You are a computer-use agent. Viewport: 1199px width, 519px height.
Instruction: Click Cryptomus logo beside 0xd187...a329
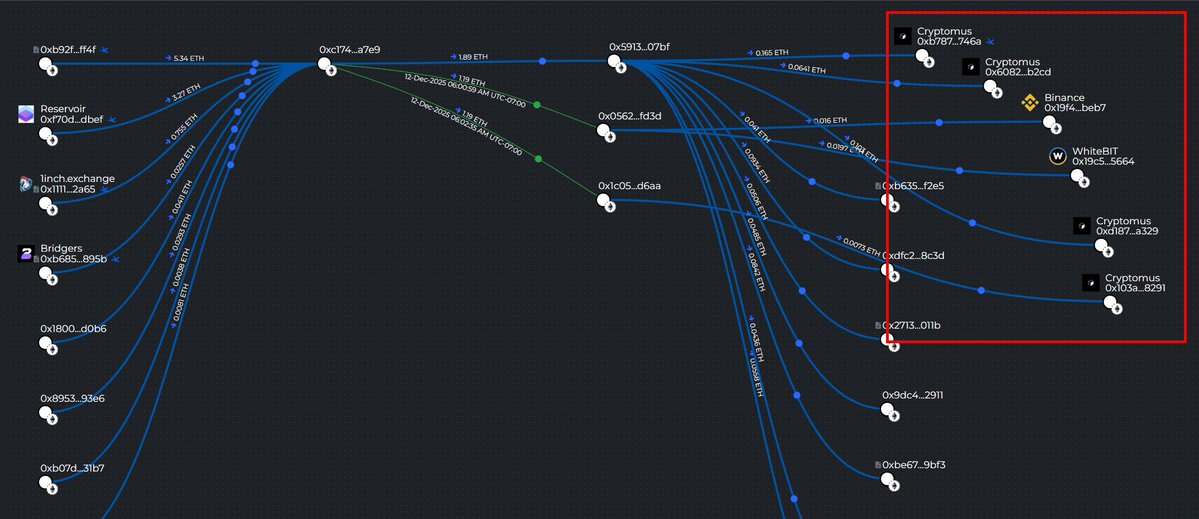point(1082,225)
